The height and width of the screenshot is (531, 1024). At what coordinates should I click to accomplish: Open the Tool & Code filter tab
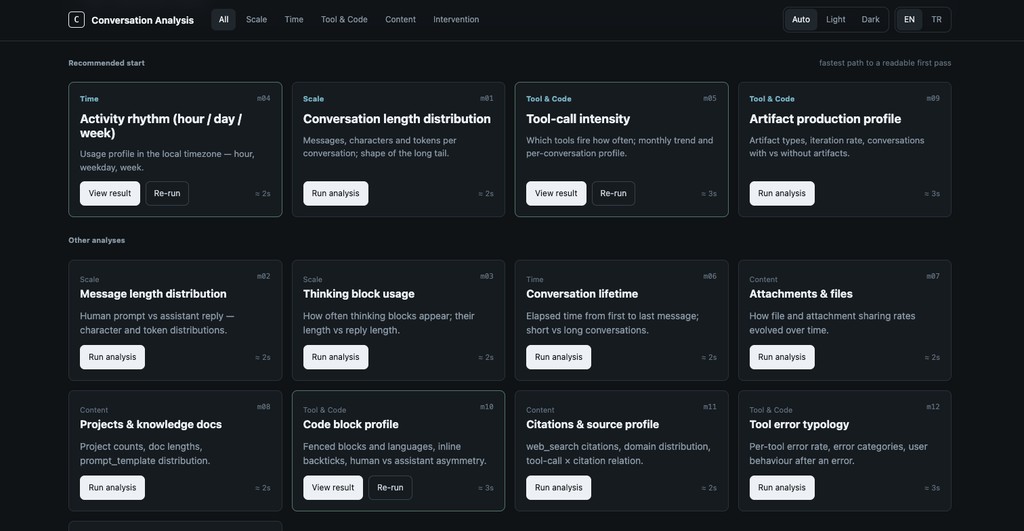[x=344, y=19]
